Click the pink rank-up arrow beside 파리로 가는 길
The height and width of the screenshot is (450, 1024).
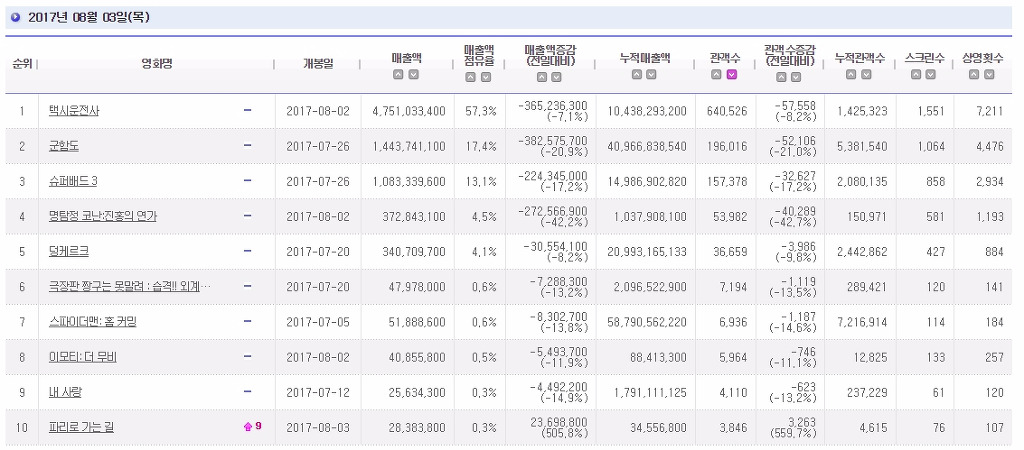[247, 426]
